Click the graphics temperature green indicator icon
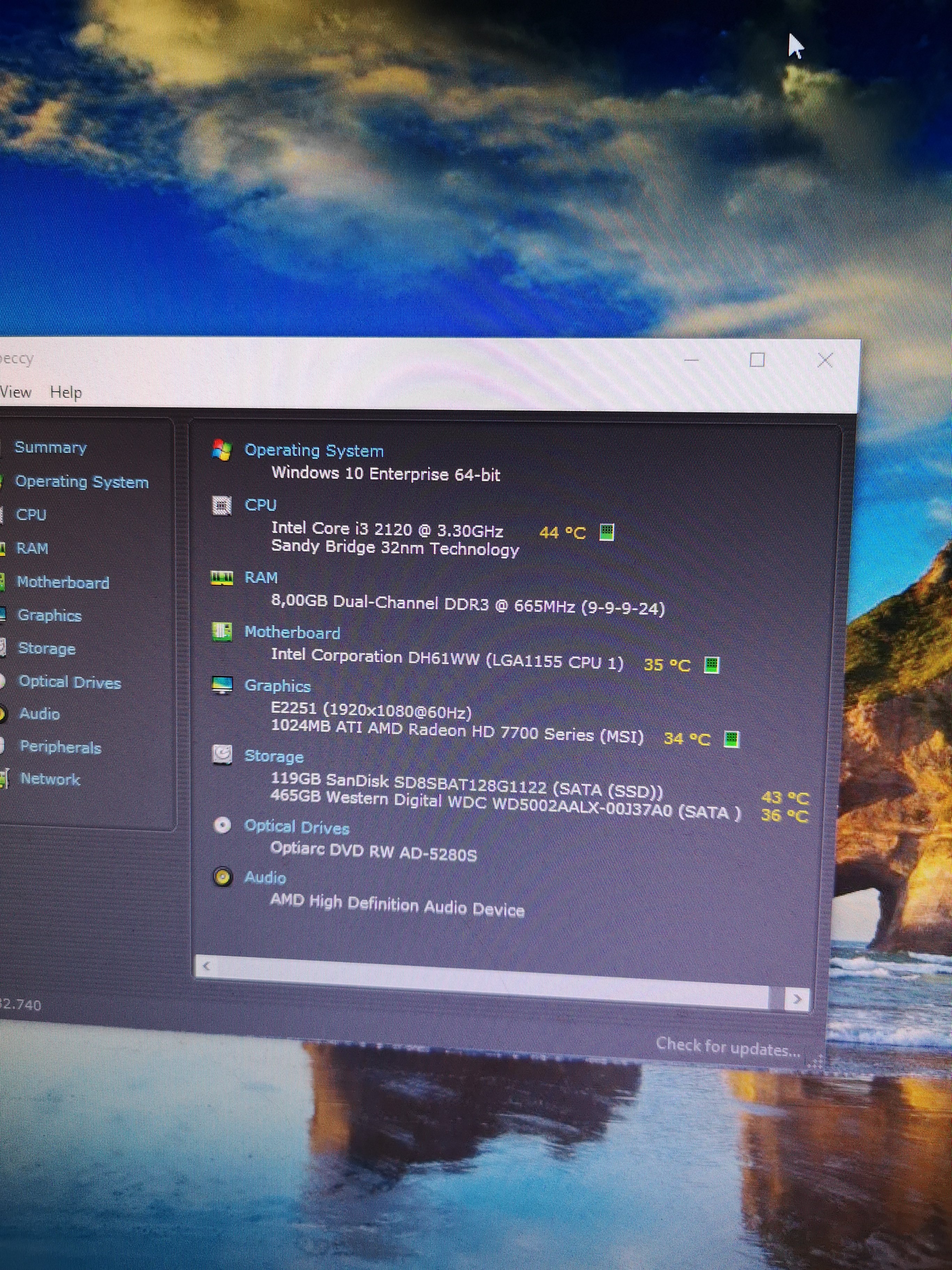This screenshot has height=1270, width=952. click(731, 739)
